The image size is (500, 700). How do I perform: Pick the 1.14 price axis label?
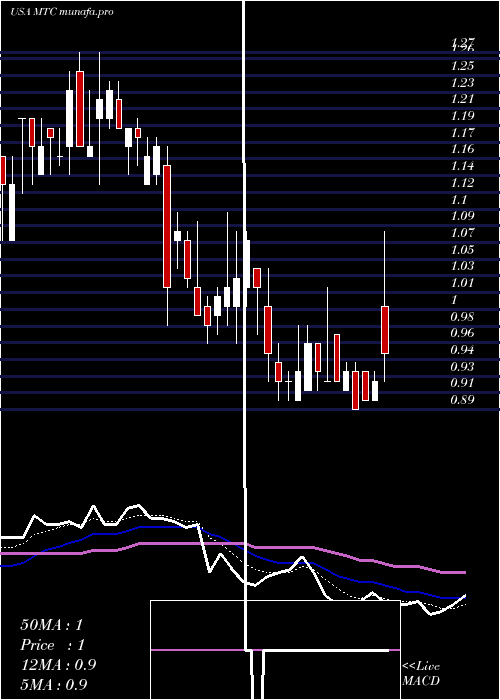point(462,166)
